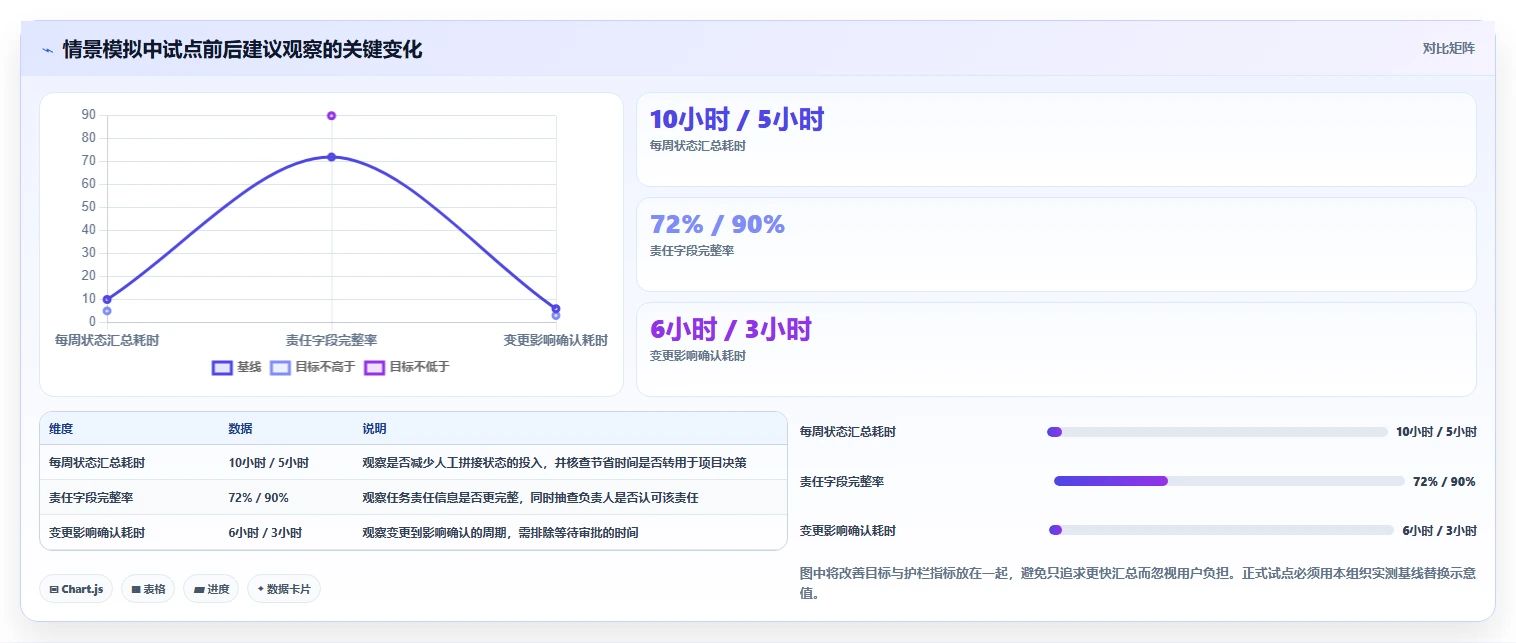1516x643 pixels.
Task: Click table cell 10小时 / 5小时
Action: [x=268, y=463]
